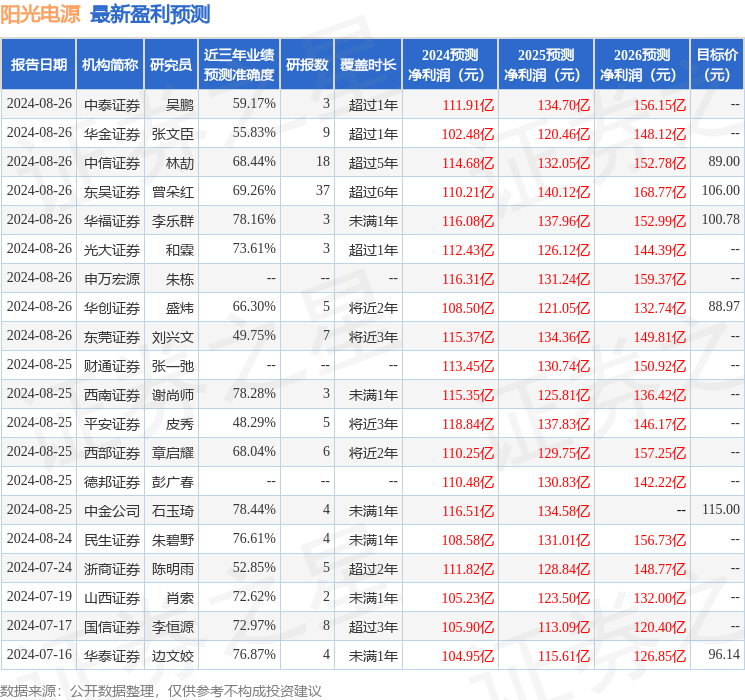Image resolution: width=745 pixels, height=700 pixels.
Task: Select the 中泰证券 institution cell
Action: [112, 105]
